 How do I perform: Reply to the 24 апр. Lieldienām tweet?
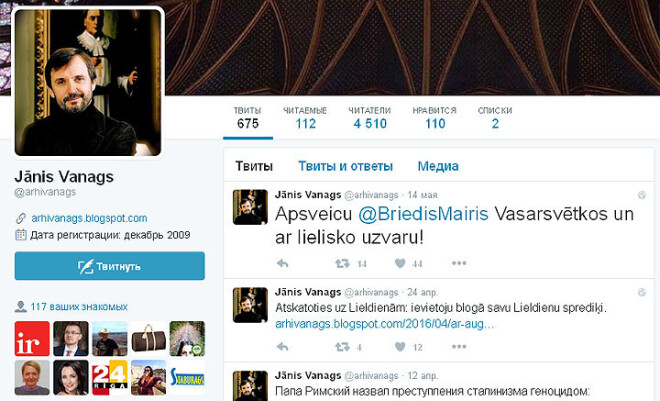pos(282,347)
